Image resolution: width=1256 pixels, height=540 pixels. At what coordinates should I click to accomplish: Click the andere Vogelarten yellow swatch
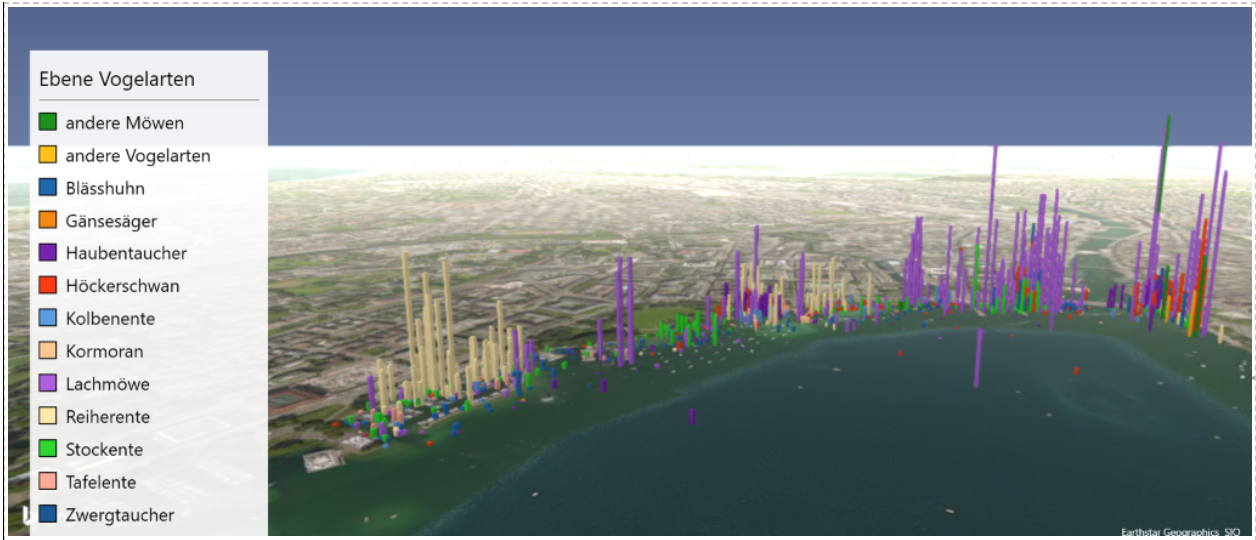pos(47,155)
